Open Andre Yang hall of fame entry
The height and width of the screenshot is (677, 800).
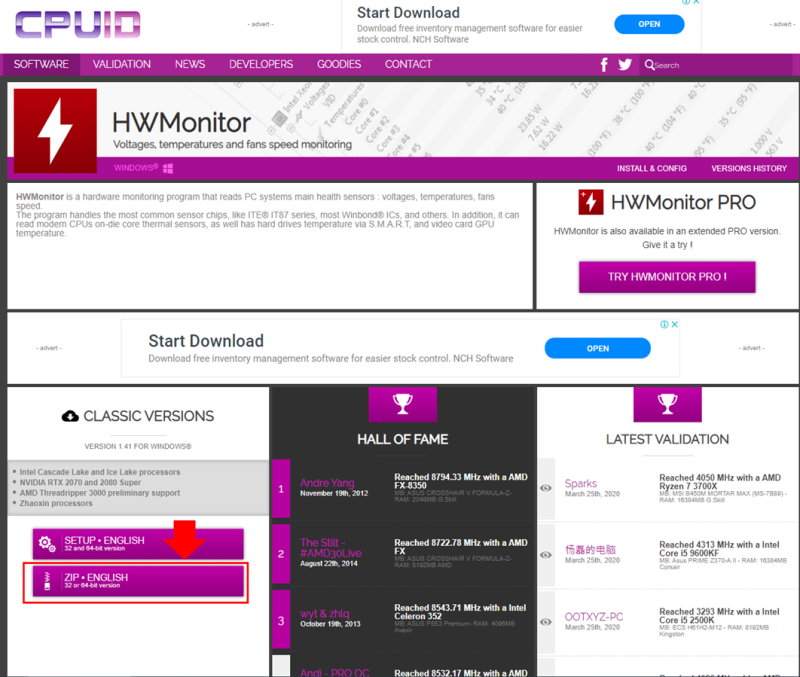pos(327,483)
